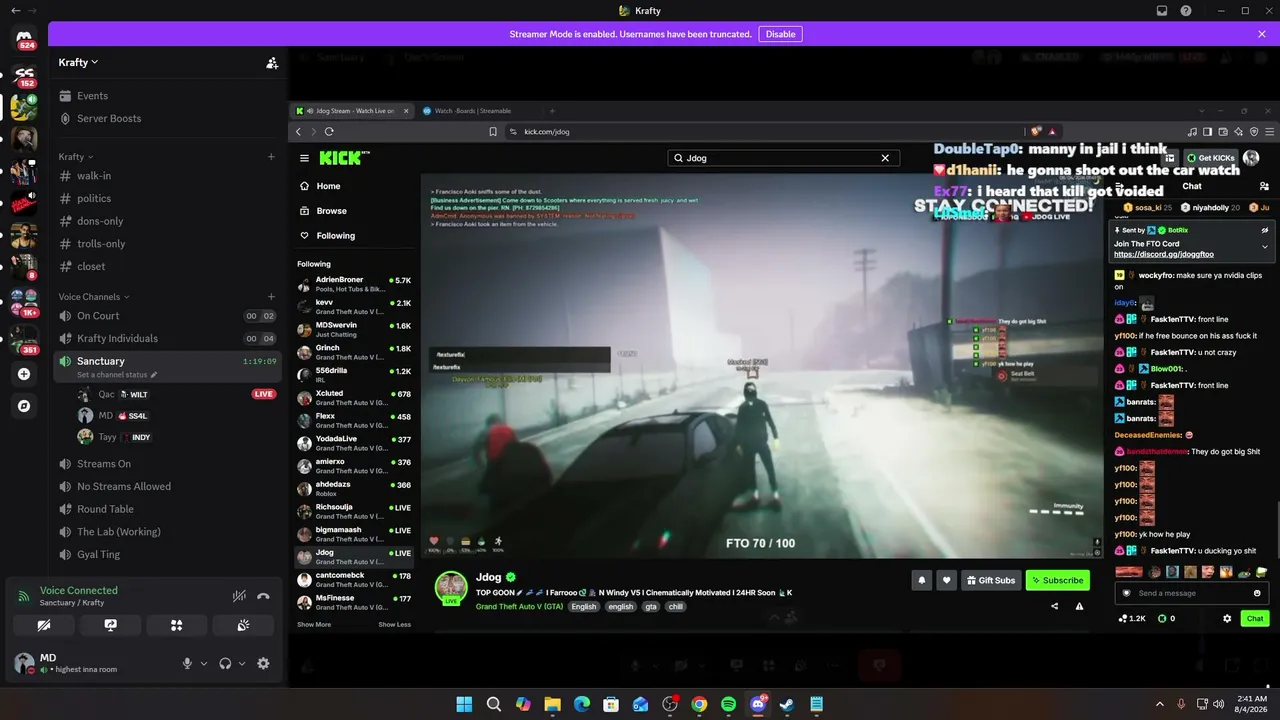Click the Gift Subs button
Screen dimensions: 1280x720
(x=991, y=580)
